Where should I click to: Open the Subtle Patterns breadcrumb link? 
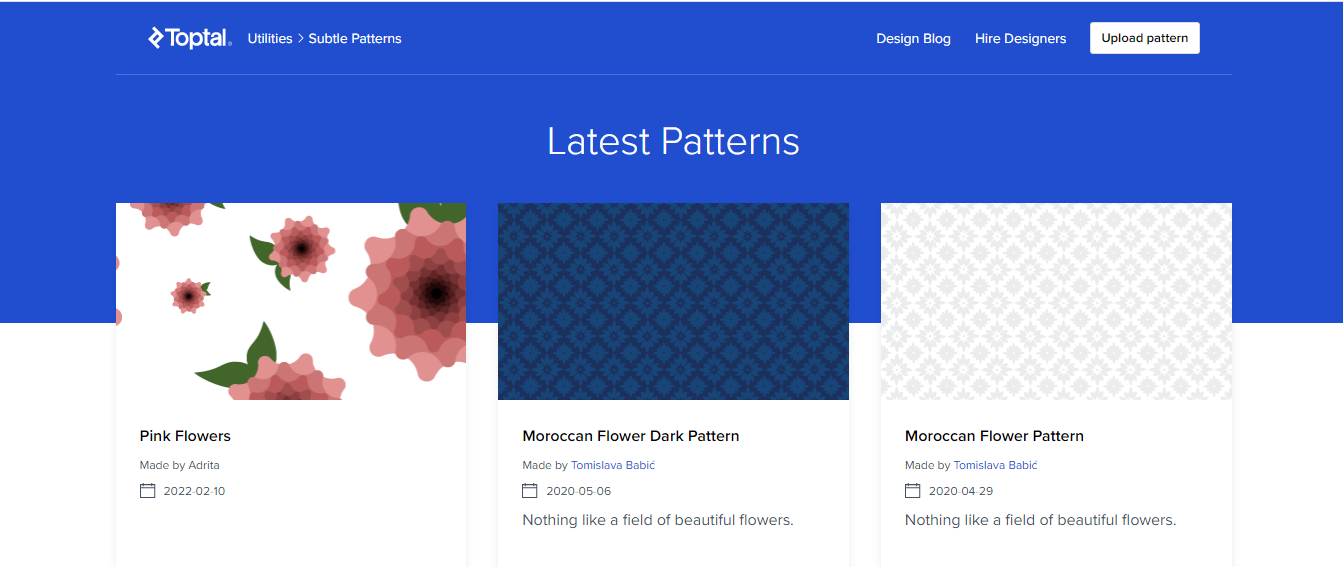[x=355, y=39]
